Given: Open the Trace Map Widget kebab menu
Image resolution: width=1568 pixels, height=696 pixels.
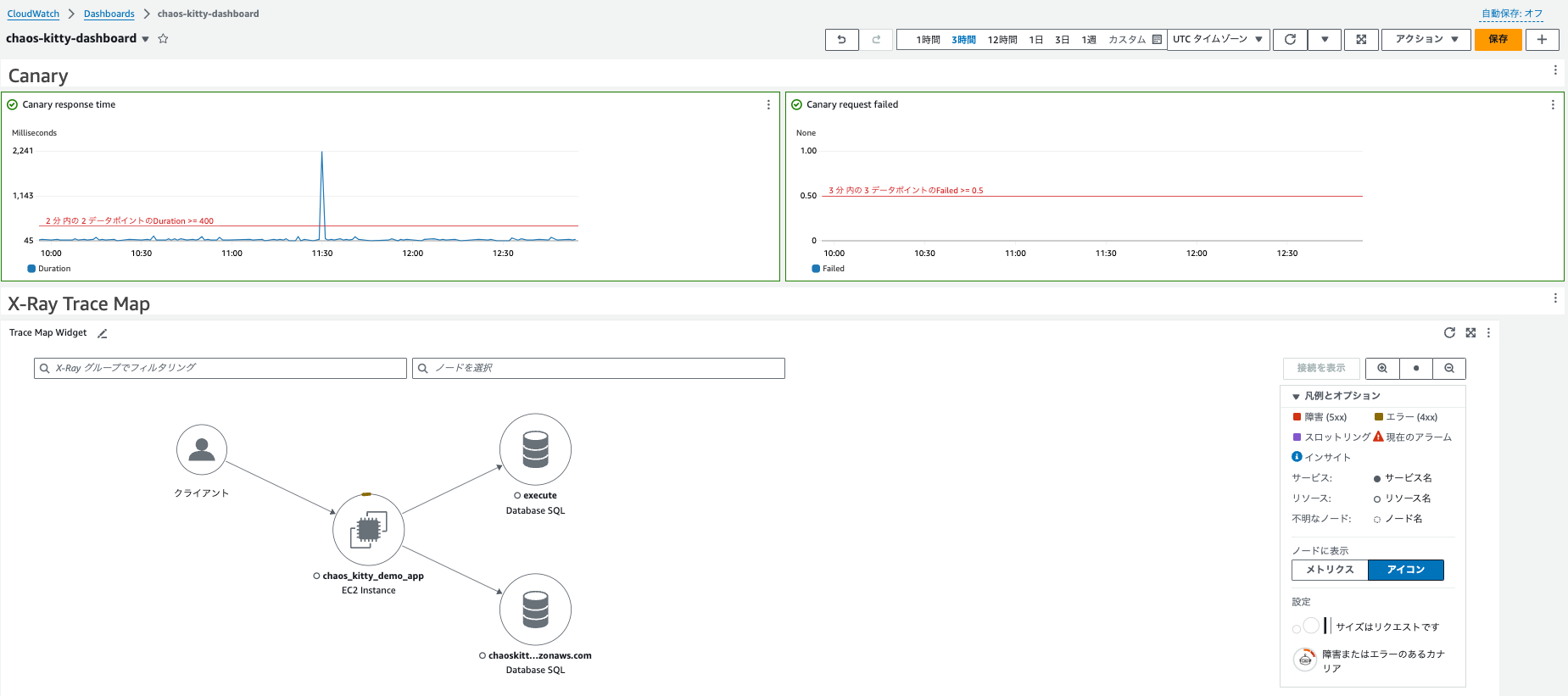Looking at the screenshot, I should pos(1488,333).
